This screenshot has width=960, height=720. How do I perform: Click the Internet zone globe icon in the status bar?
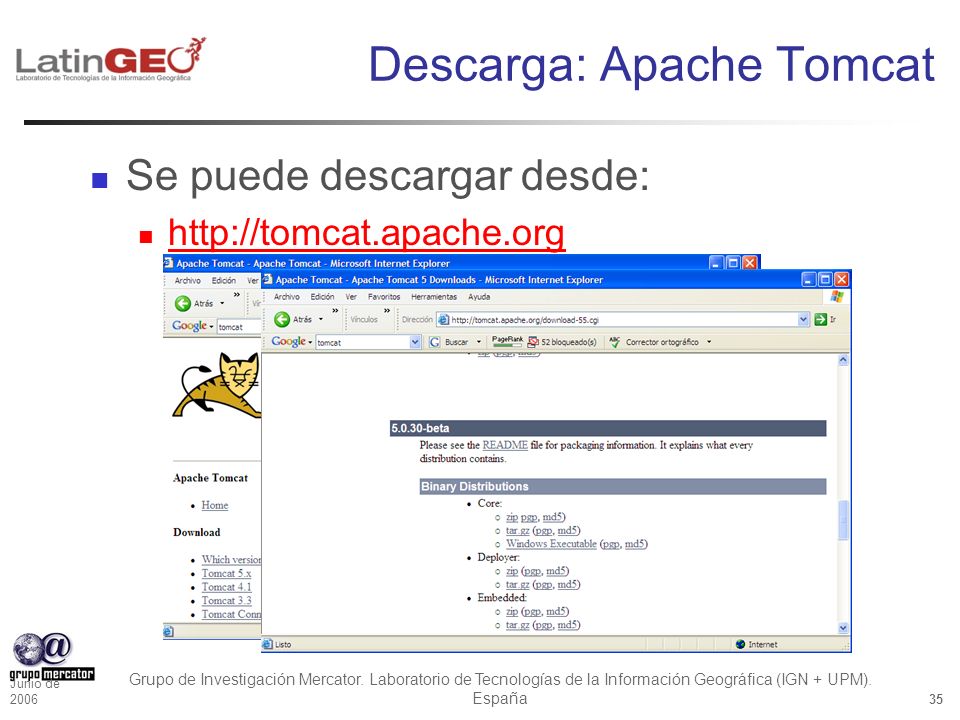coord(740,644)
